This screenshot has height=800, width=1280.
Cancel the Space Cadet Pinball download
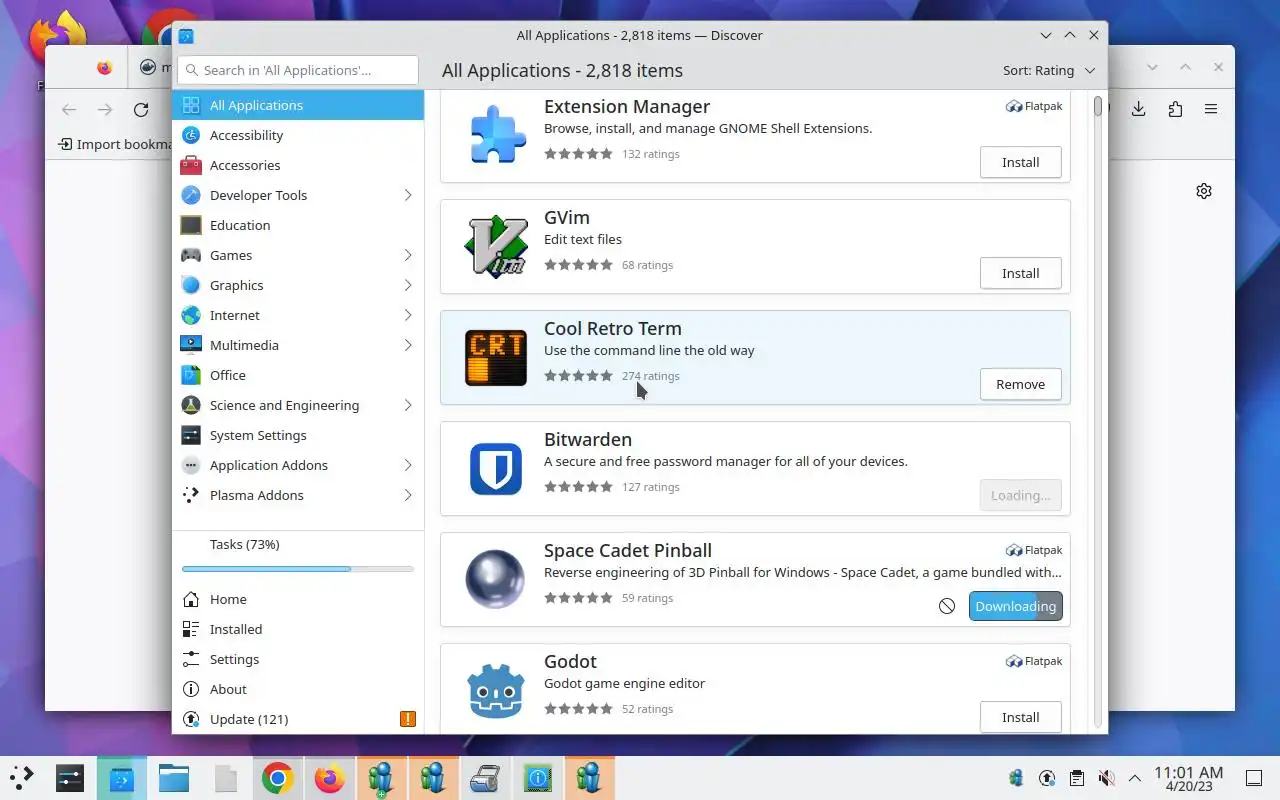tap(947, 606)
